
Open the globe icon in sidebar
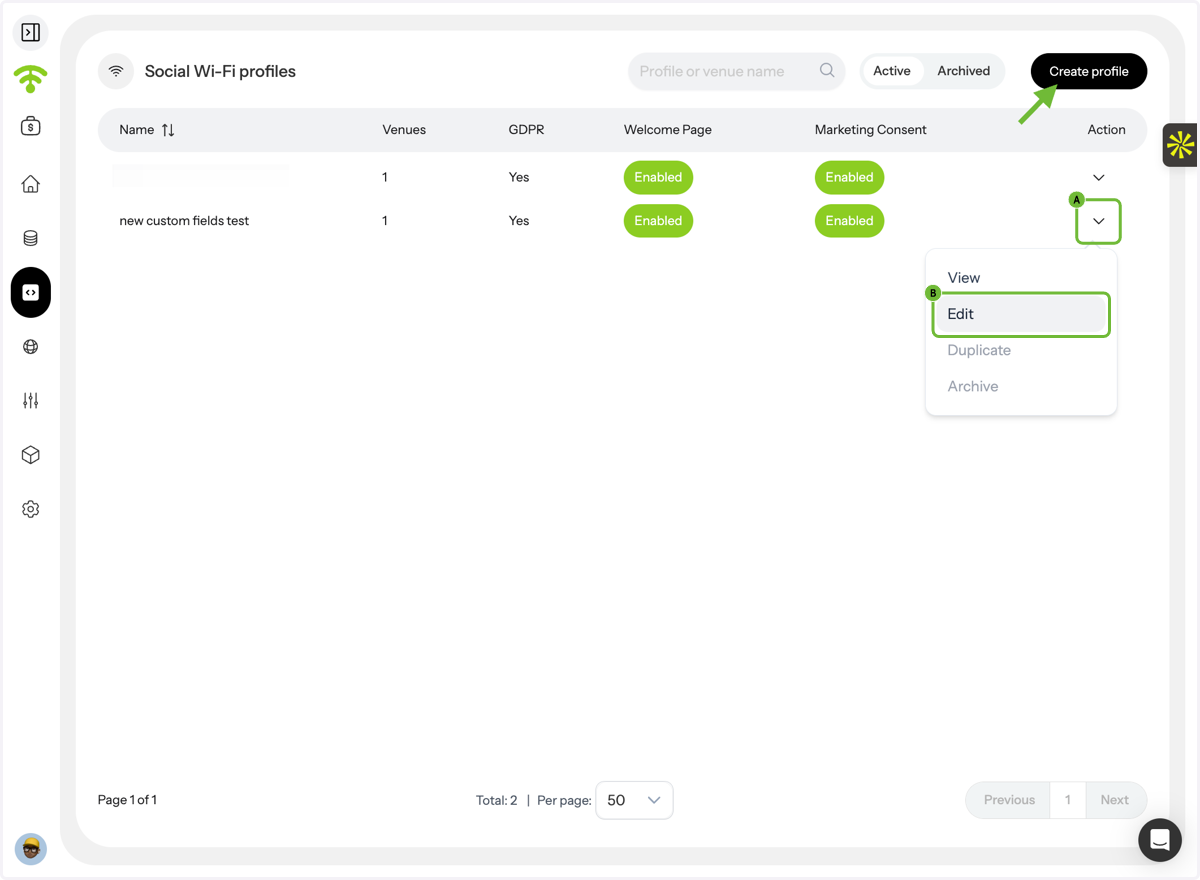31,347
